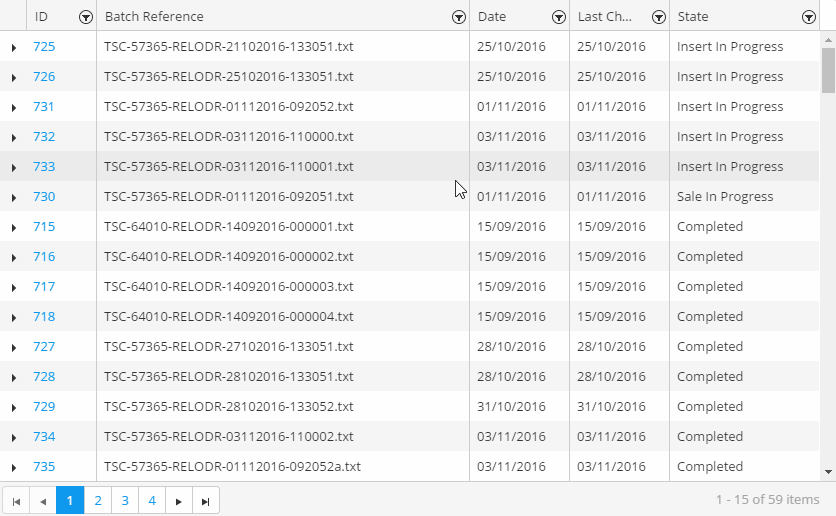Open the State column filter
836x516 pixels.
click(808, 17)
